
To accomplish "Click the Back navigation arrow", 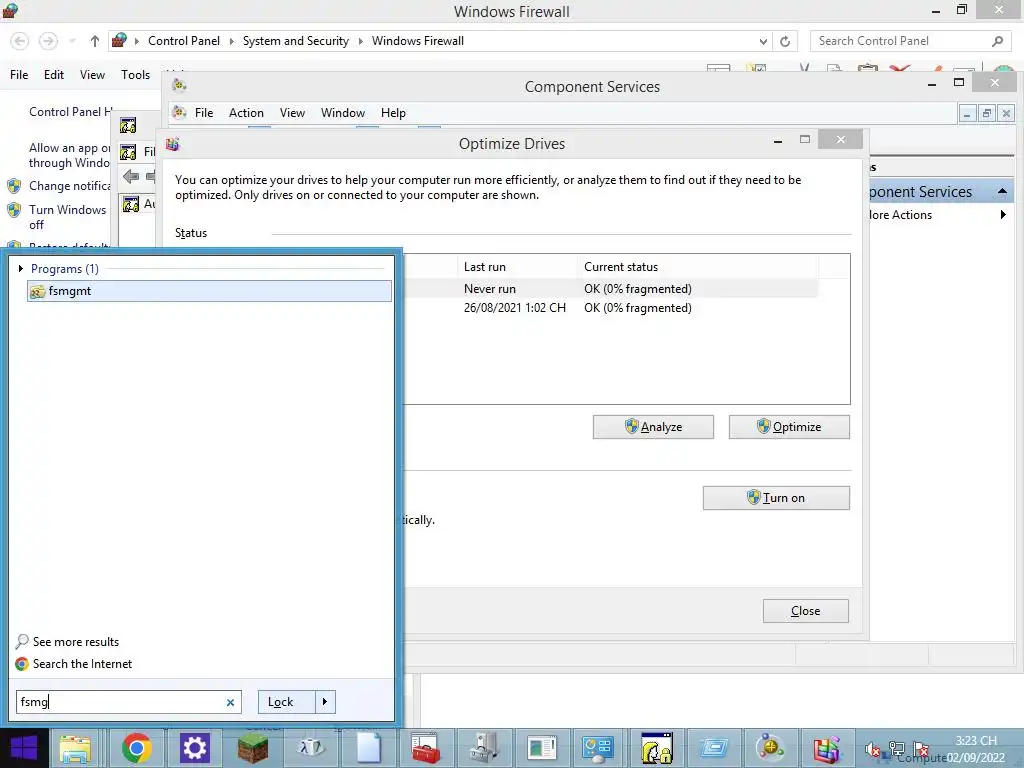I will (x=20, y=41).
